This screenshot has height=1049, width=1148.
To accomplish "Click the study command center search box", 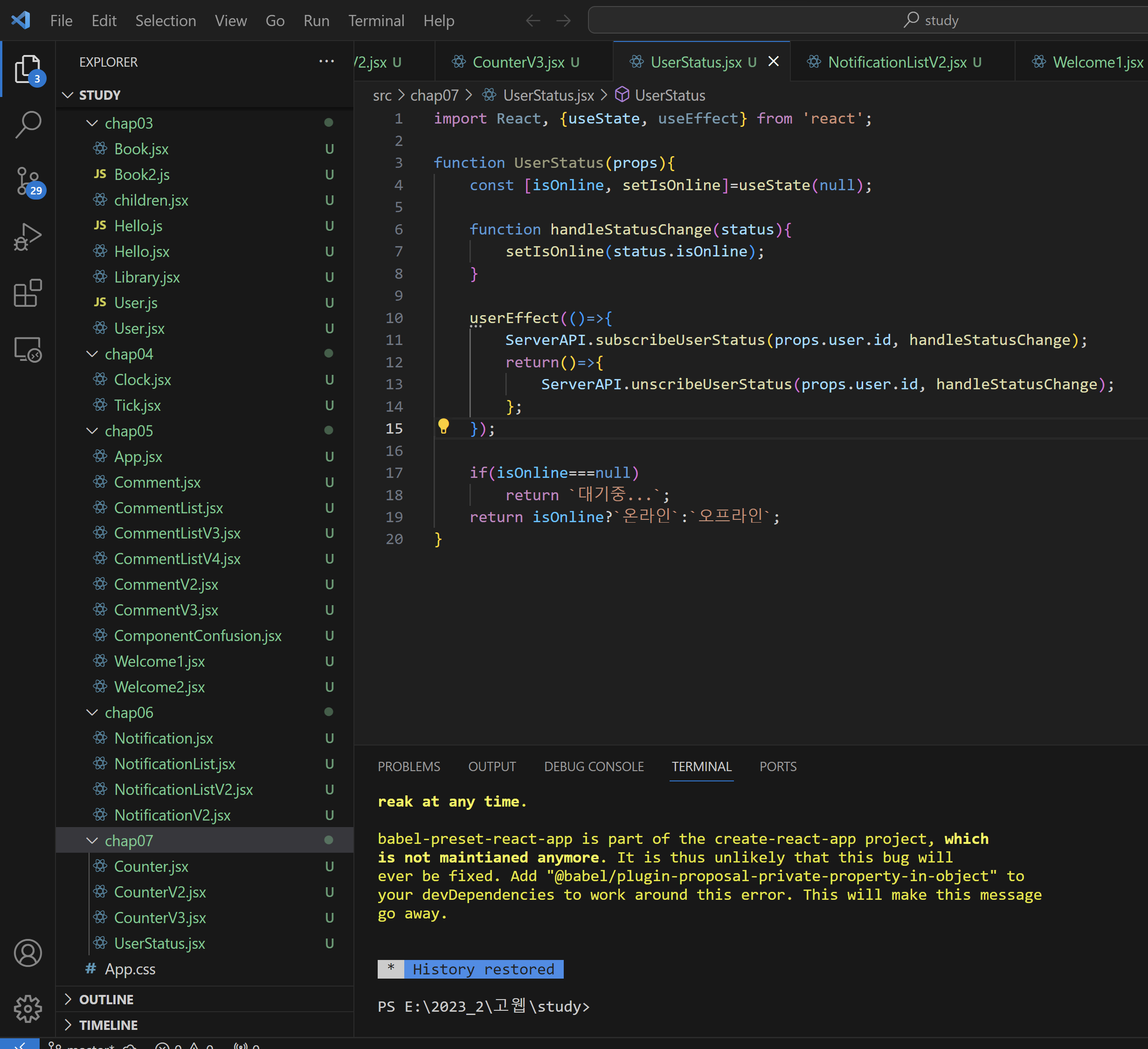I will click(x=868, y=21).
